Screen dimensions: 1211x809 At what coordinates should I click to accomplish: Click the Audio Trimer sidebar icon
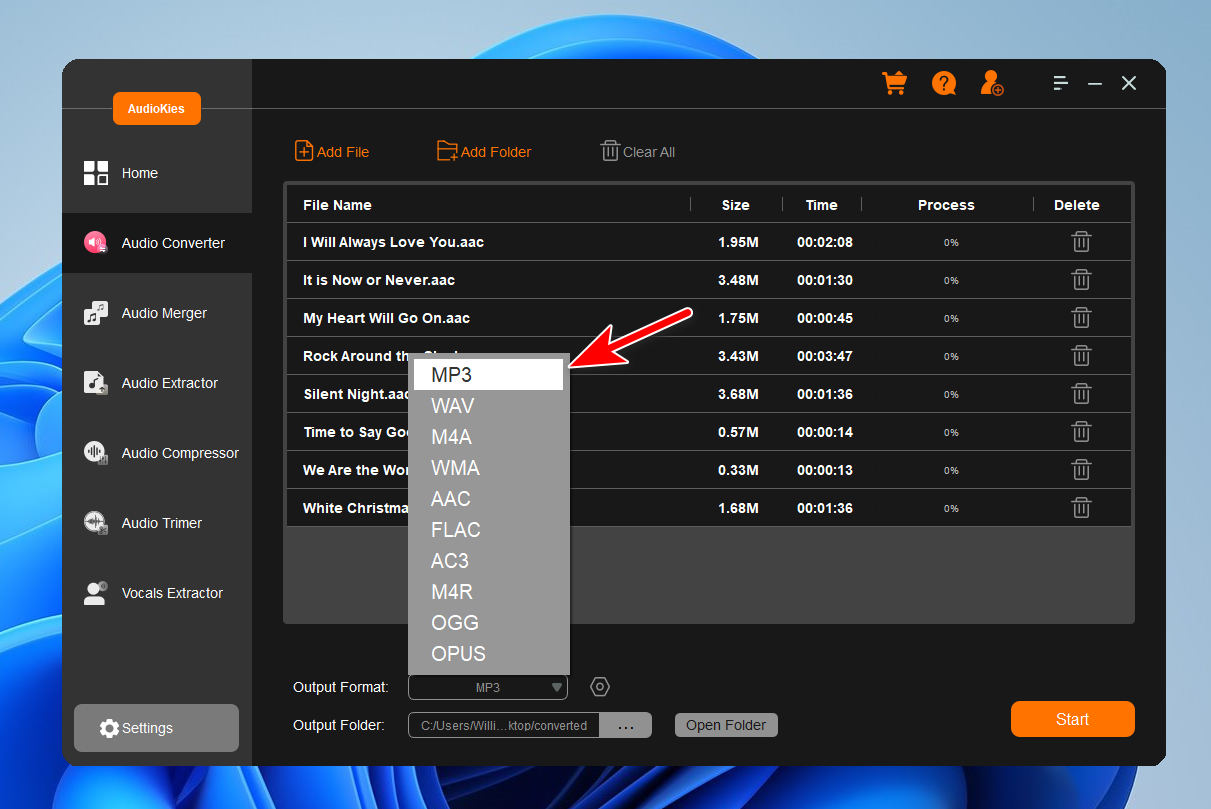(95, 523)
